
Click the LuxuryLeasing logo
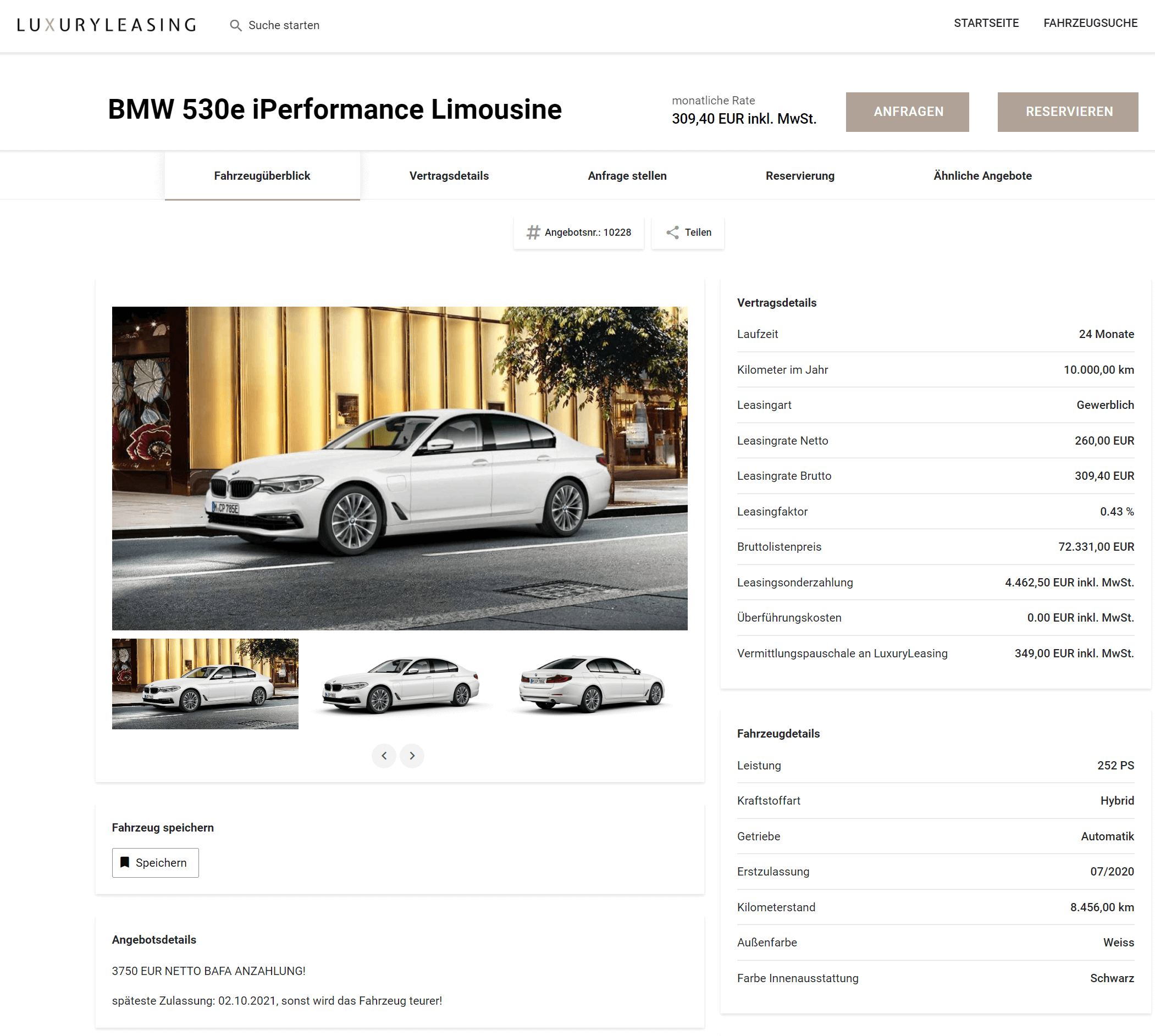(107, 25)
